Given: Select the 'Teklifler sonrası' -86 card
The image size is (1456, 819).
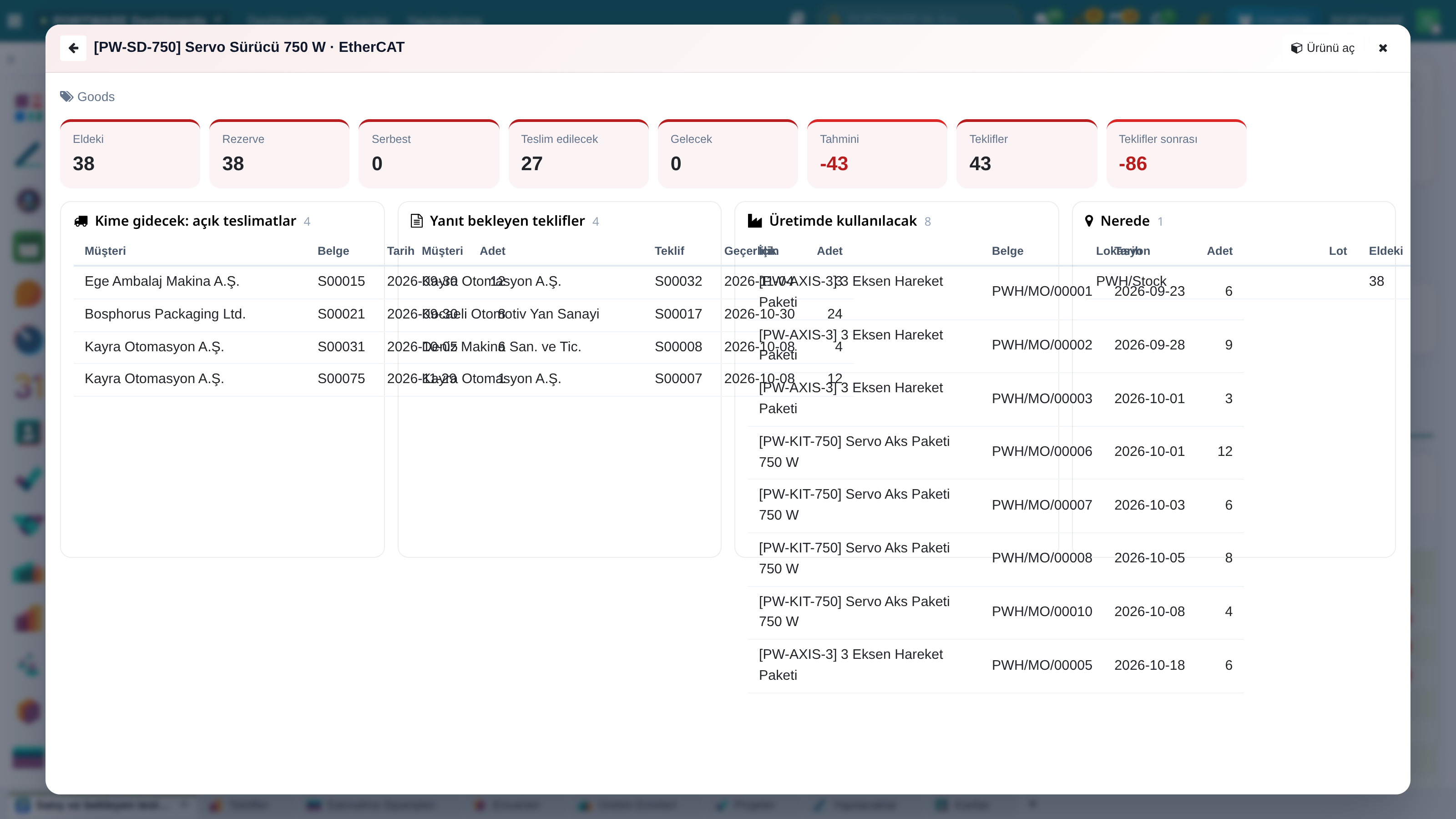Looking at the screenshot, I should tap(1176, 154).
